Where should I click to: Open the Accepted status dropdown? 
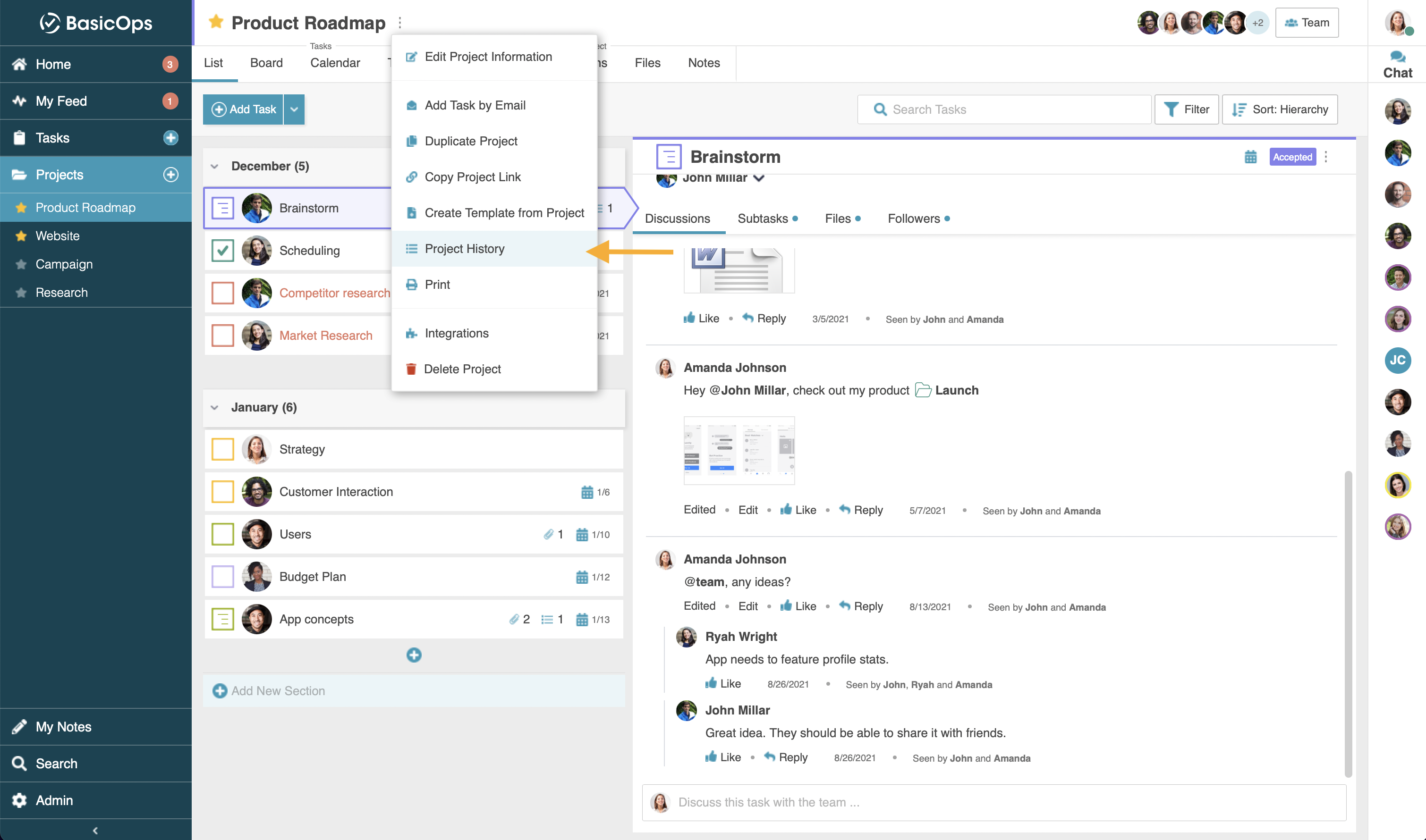tap(1292, 157)
